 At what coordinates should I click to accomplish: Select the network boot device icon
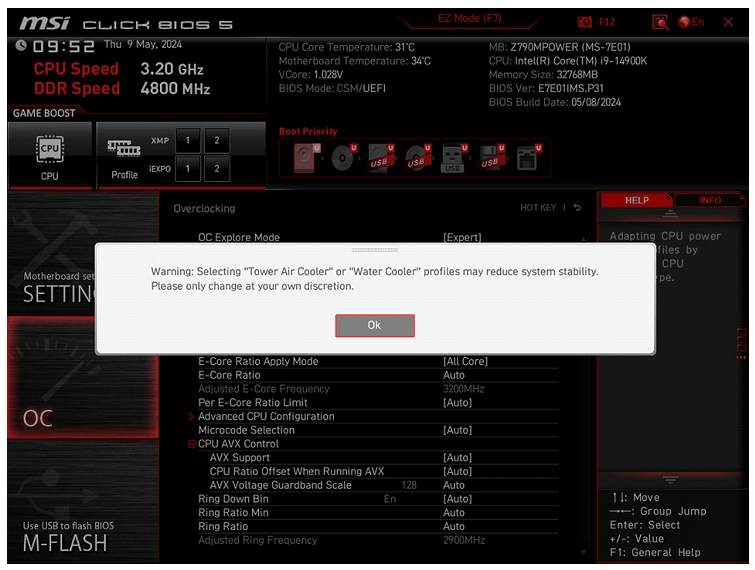coord(529,158)
